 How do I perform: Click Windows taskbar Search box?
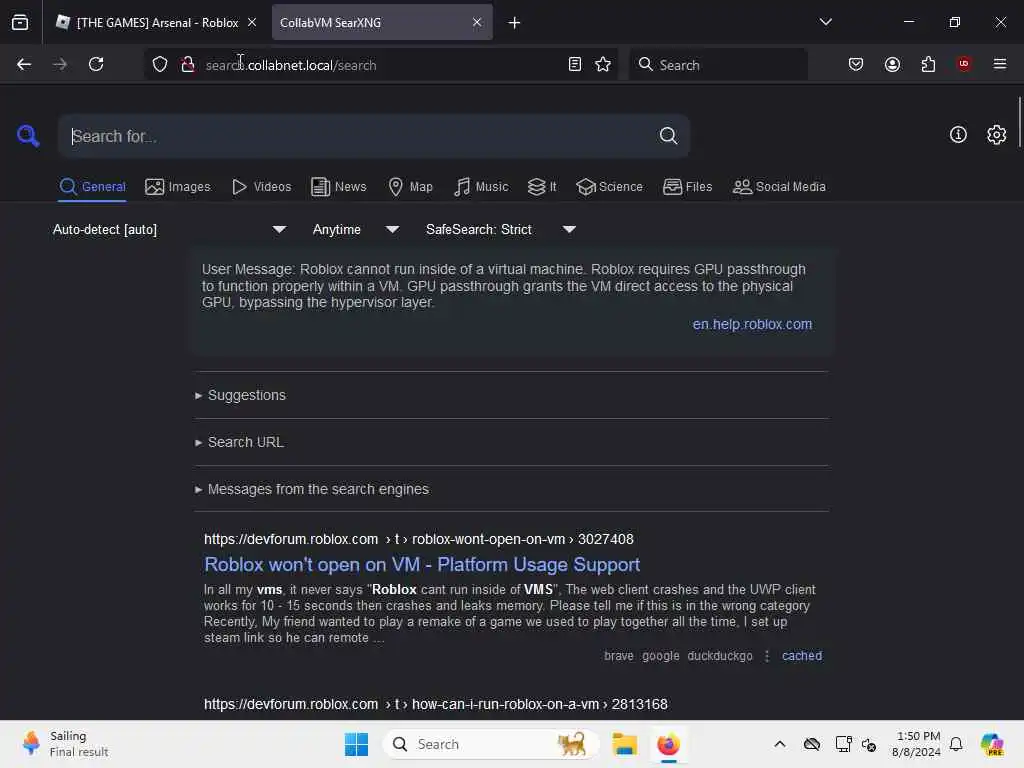[491, 744]
